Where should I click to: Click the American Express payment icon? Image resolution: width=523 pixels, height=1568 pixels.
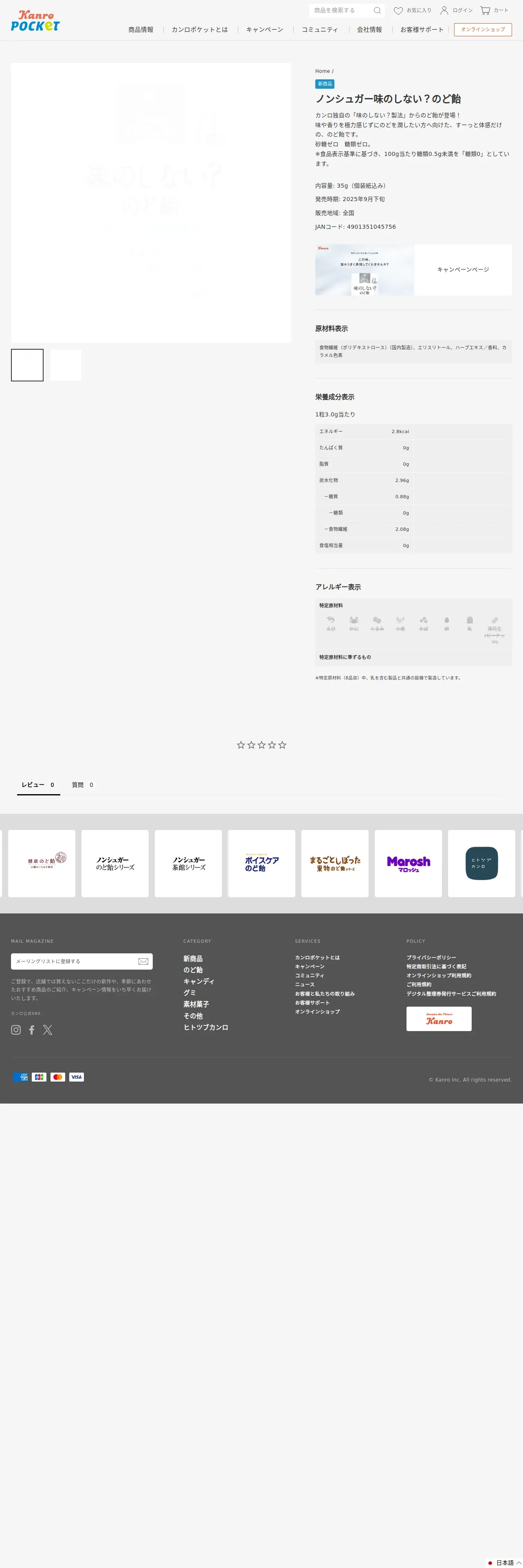tap(21, 1077)
